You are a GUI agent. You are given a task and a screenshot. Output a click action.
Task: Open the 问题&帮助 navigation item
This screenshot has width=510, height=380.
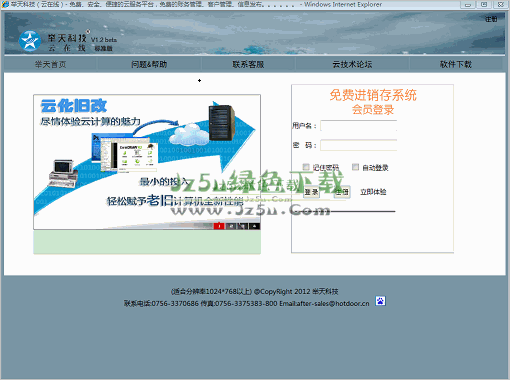coord(149,64)
